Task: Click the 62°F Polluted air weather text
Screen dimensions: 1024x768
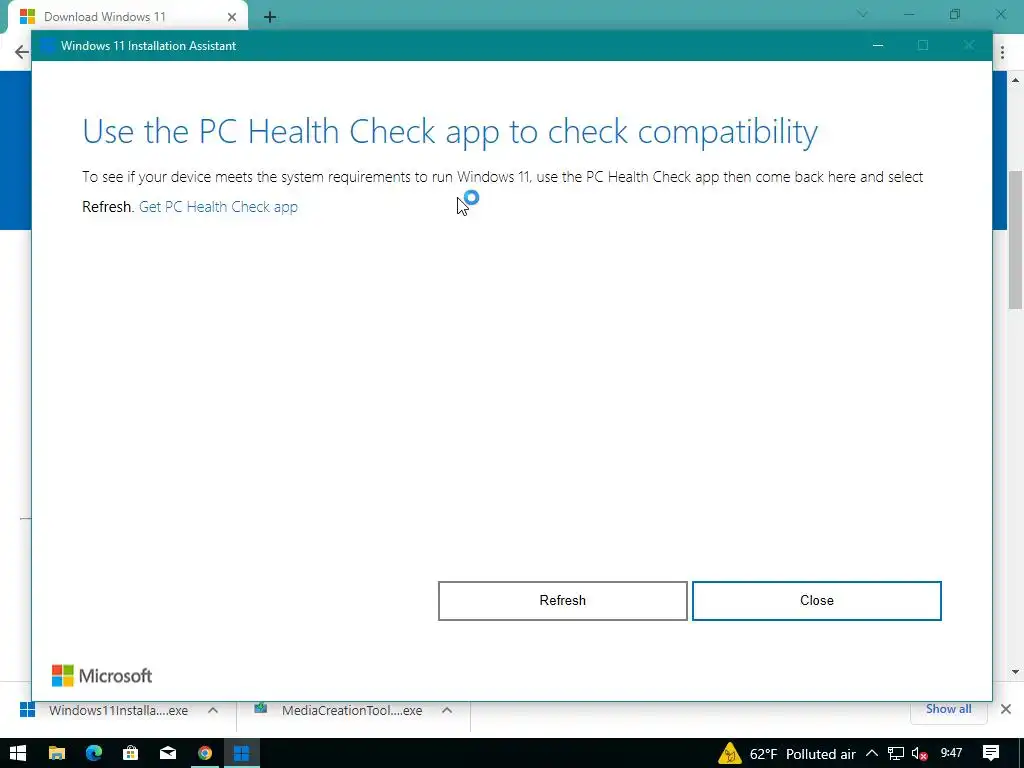Action: pos(803,754)
